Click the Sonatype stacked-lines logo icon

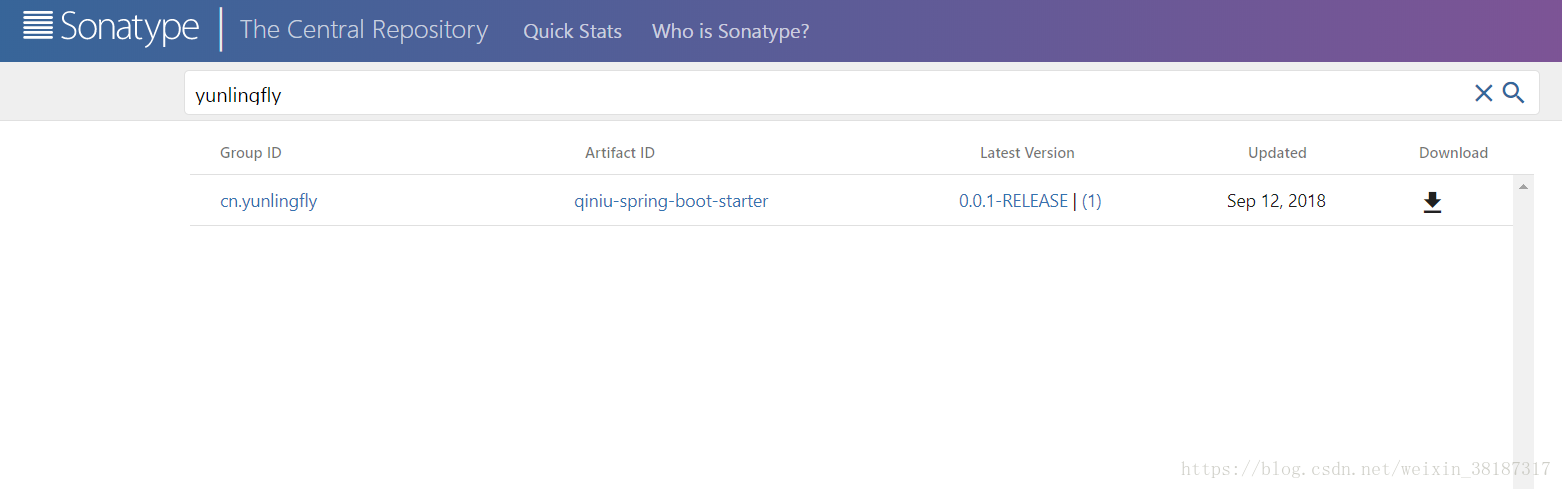point(38,27)
